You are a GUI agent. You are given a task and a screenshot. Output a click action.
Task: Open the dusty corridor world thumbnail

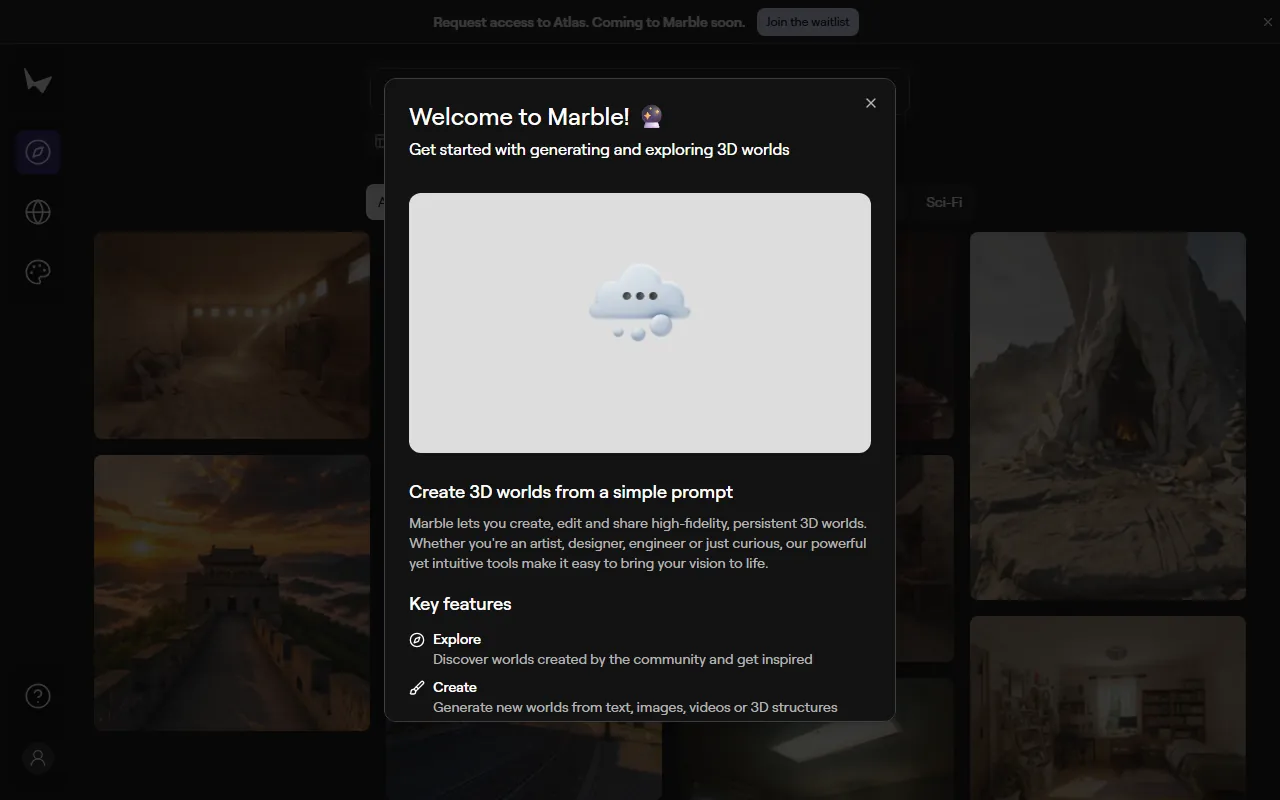[232, 335]
